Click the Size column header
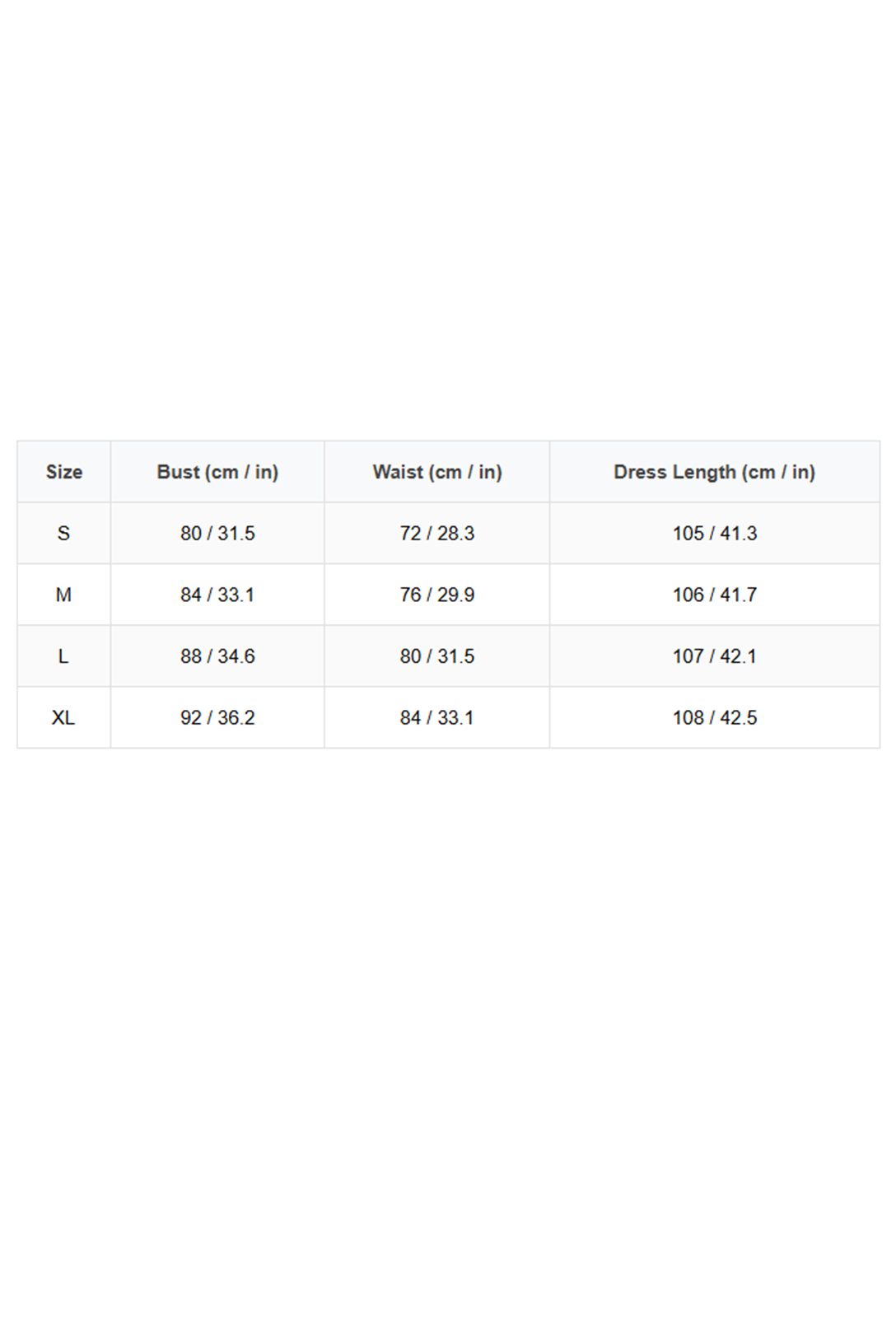Screen dimensions: 896x1344 coord(64,472)
